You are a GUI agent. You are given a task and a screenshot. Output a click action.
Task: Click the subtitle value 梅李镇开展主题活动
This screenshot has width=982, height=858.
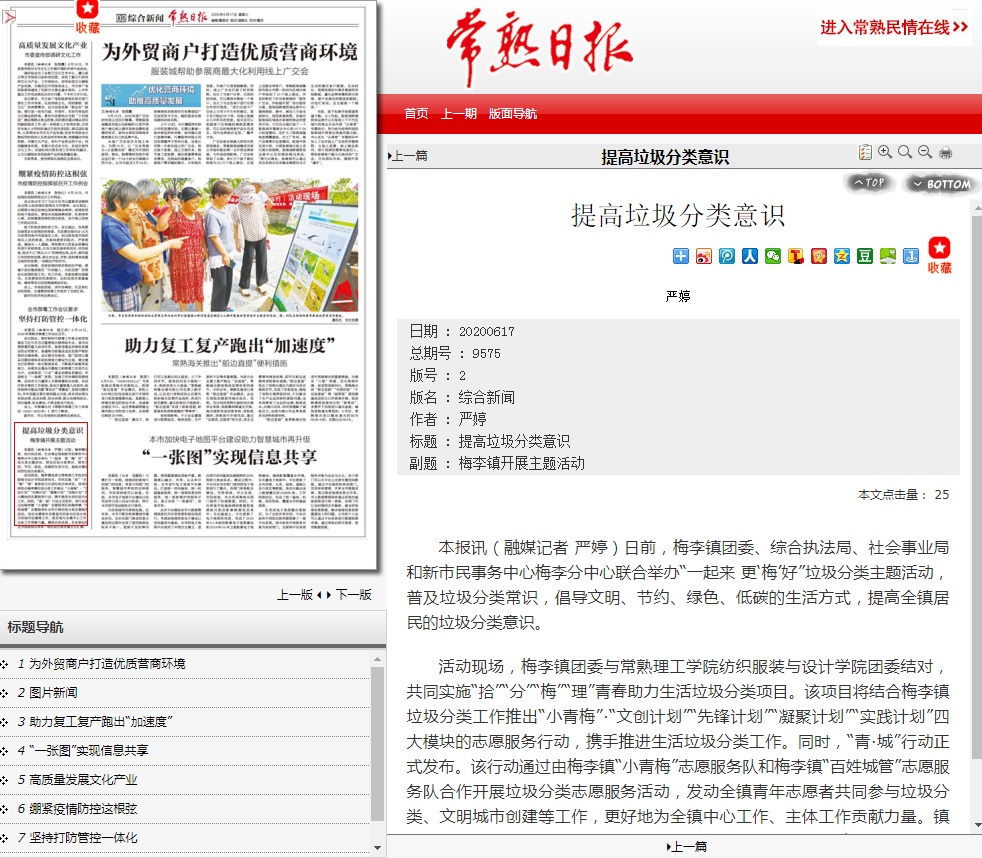[522, 463]
